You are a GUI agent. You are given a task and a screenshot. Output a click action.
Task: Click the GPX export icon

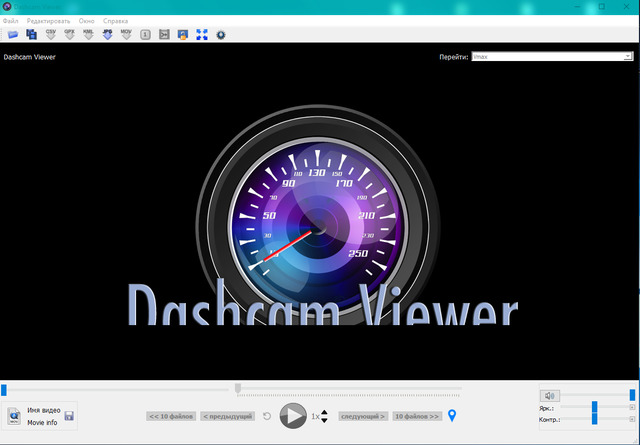(70, 34)
